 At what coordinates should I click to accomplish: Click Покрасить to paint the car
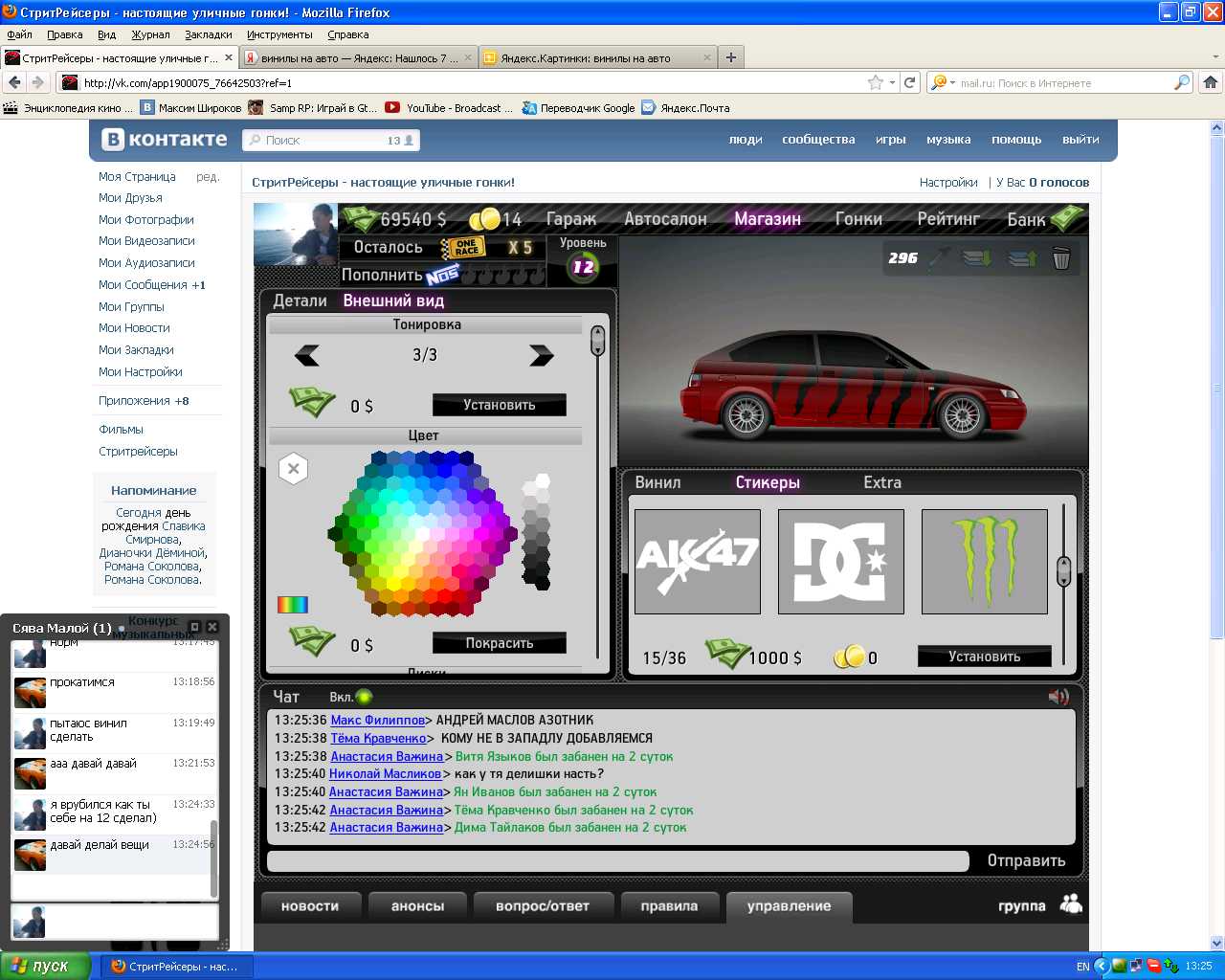[500, 643]
